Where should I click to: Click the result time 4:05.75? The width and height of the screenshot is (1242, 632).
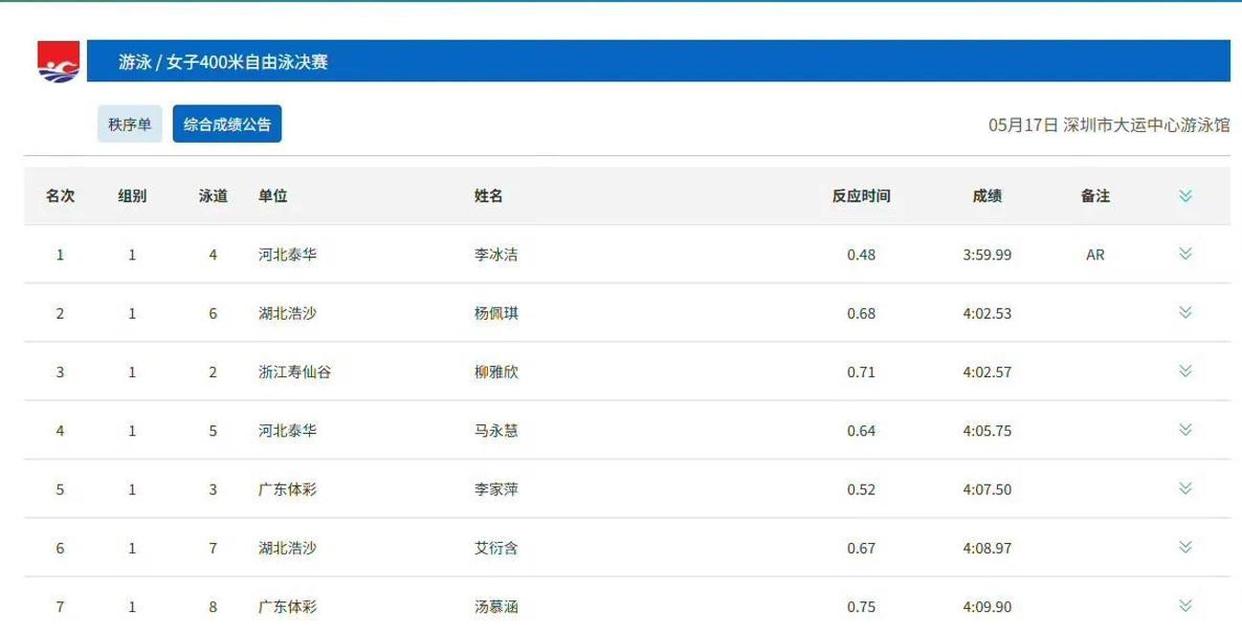tap(987, 431)
